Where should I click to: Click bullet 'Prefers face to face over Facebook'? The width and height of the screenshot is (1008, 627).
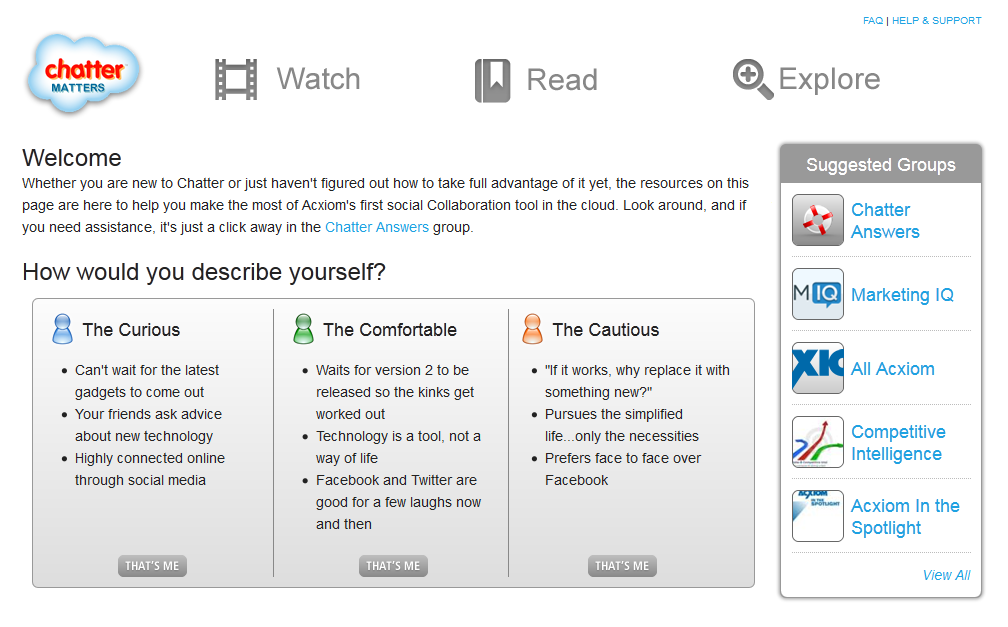[623, 469]
